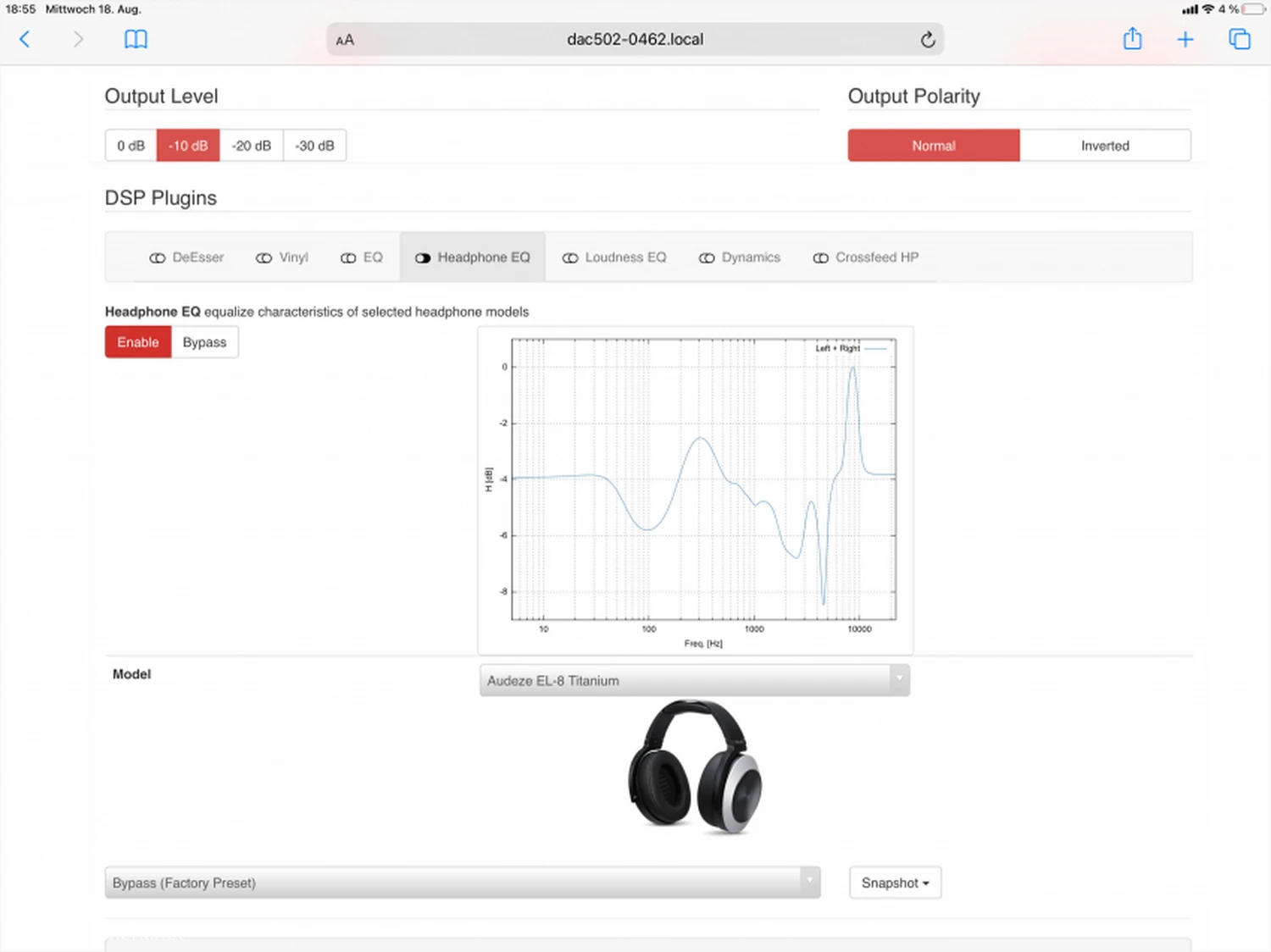The height and width of the screenshot is (952, 1271).
Task: Enable the Headphone EQ plugin
Action: click(x=138, y=342)
